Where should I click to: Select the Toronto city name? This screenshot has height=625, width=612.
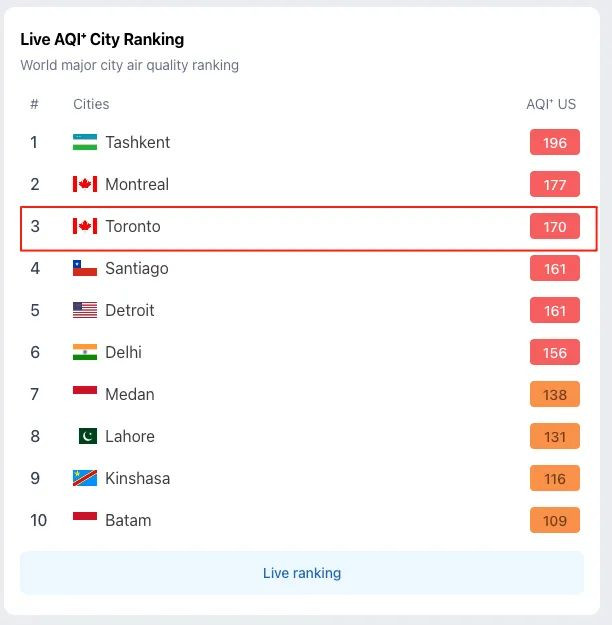click(x=133, y=226)
